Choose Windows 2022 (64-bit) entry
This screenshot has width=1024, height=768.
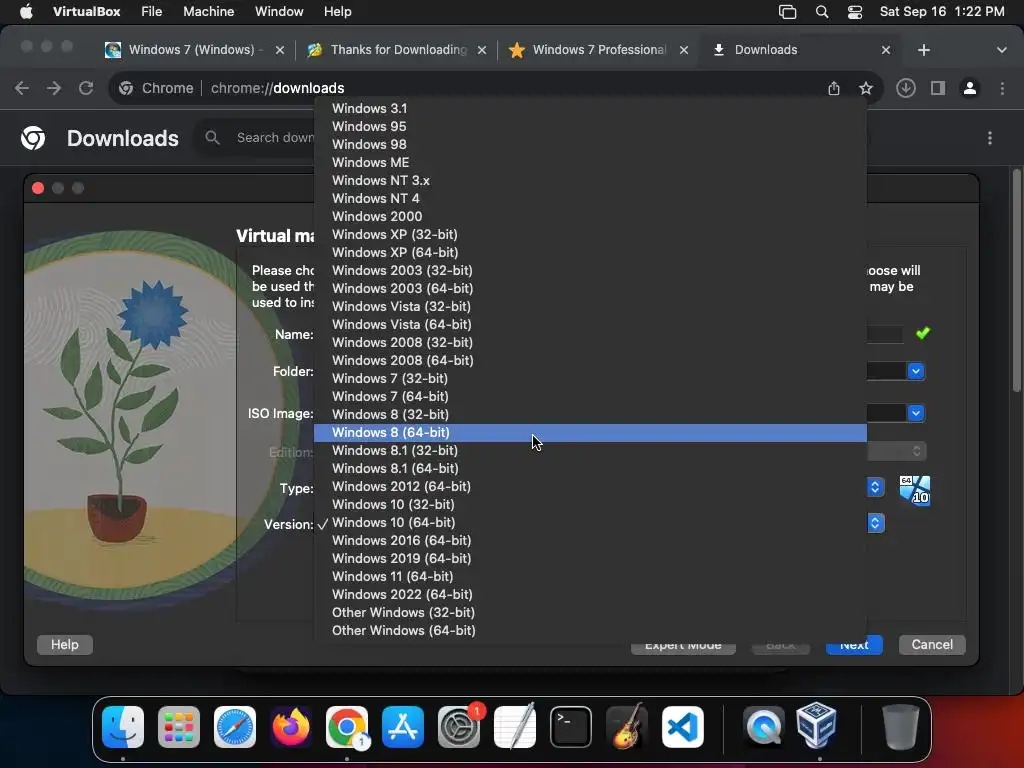pos(590,595)
